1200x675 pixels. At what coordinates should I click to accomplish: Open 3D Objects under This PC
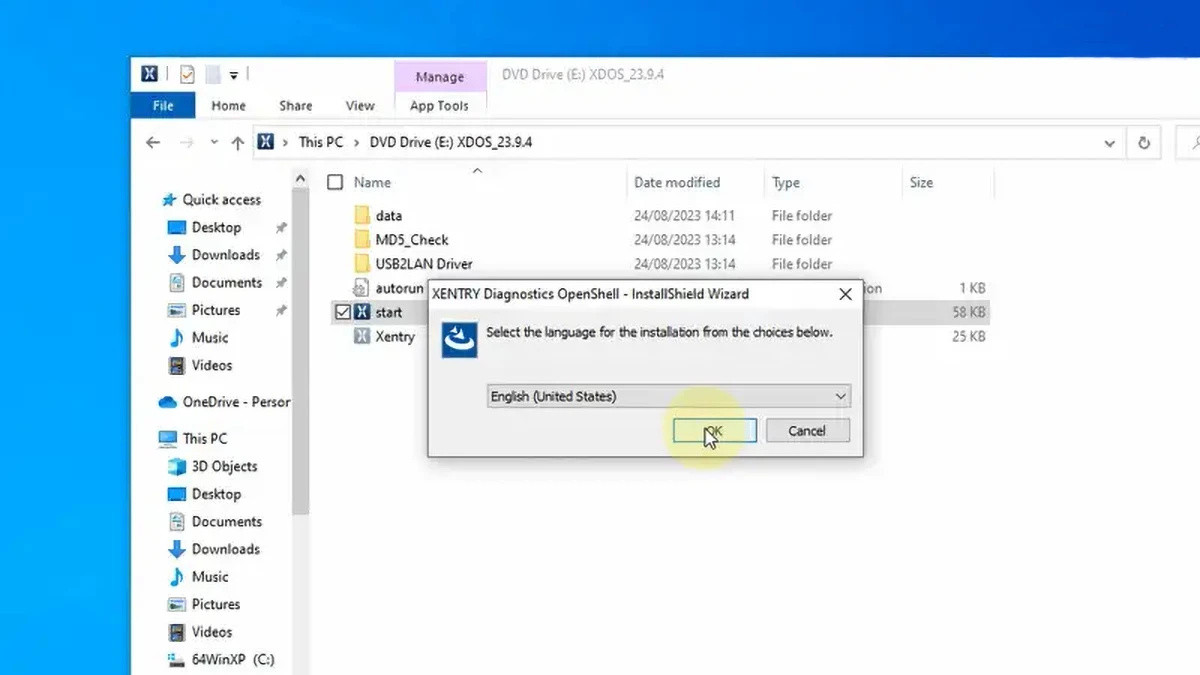click(224, 466)
